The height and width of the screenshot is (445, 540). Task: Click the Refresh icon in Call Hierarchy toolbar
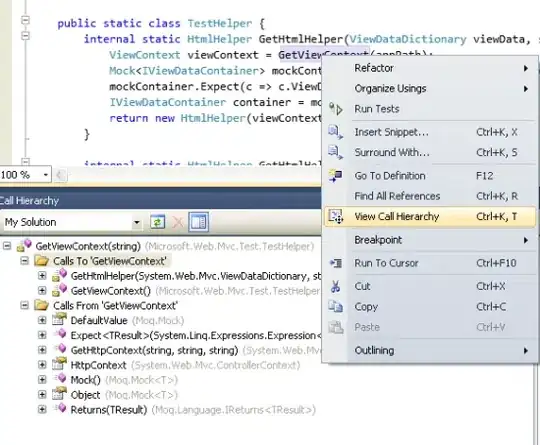[157, 222]
